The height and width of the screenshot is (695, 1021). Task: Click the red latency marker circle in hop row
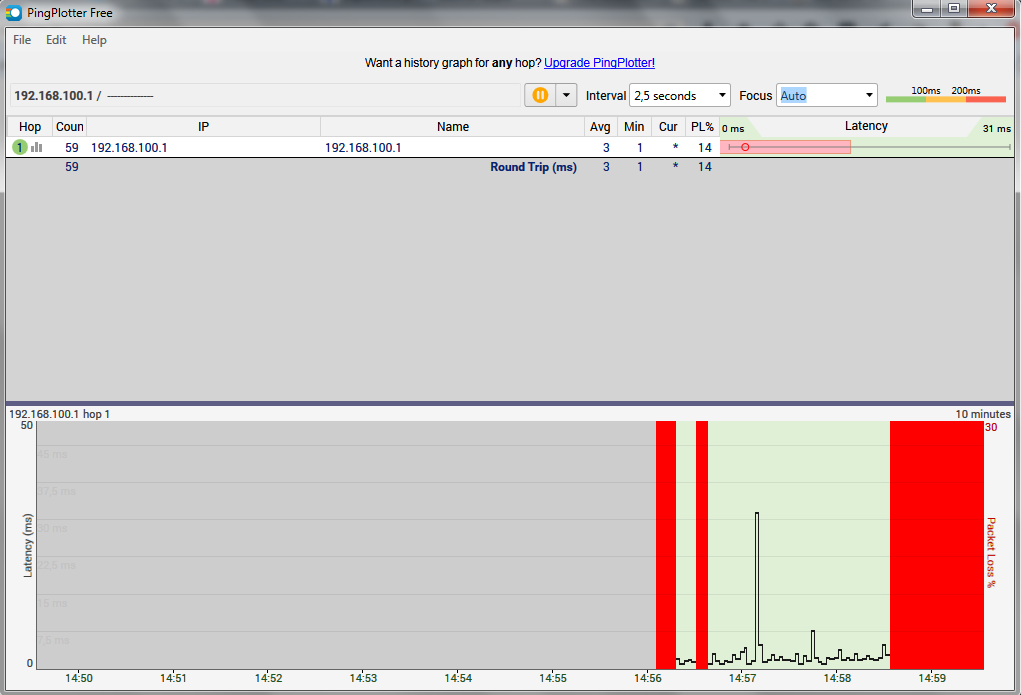tap(745, 147)
